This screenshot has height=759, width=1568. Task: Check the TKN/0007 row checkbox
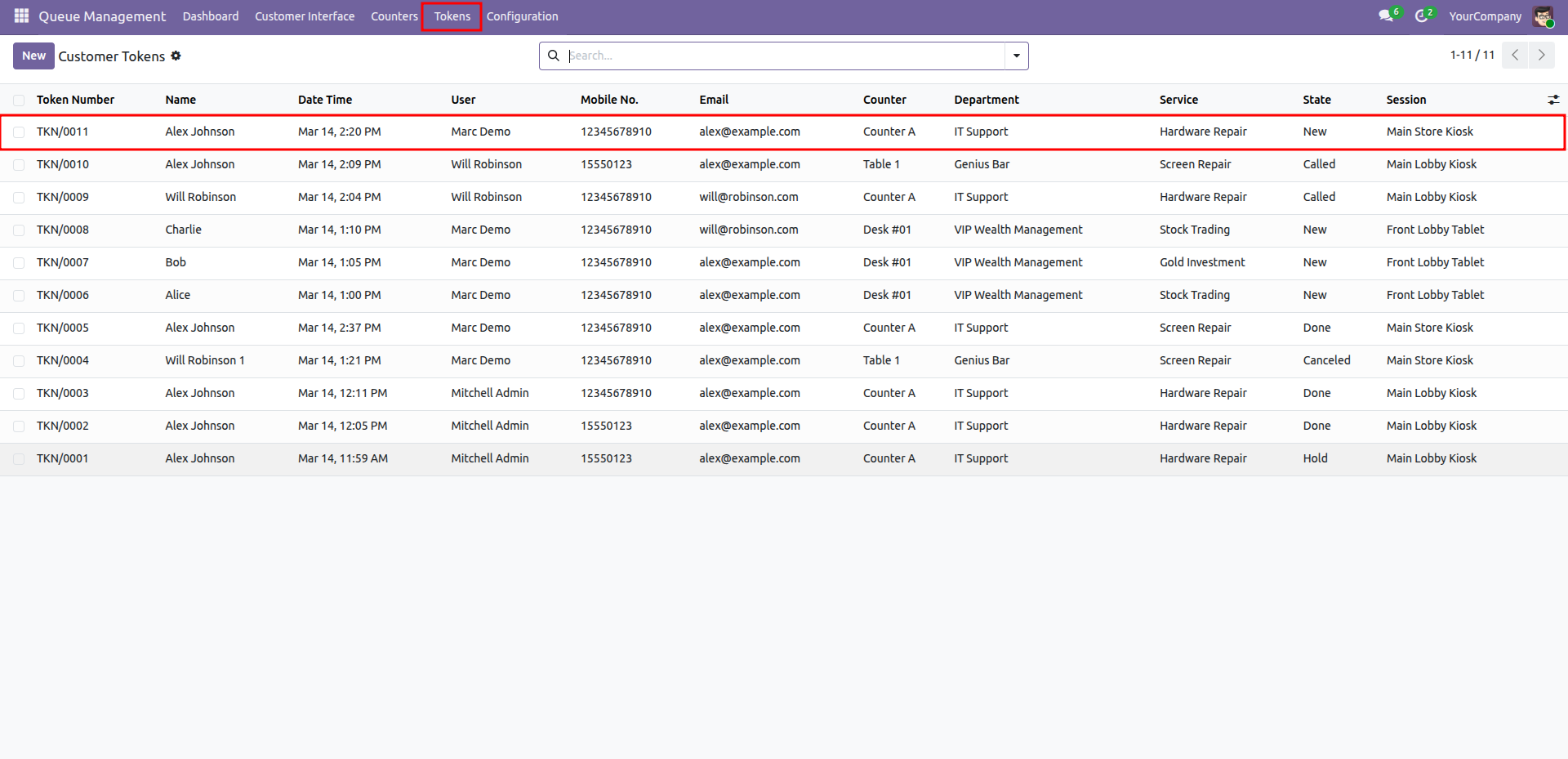click(x=19, y=262)
